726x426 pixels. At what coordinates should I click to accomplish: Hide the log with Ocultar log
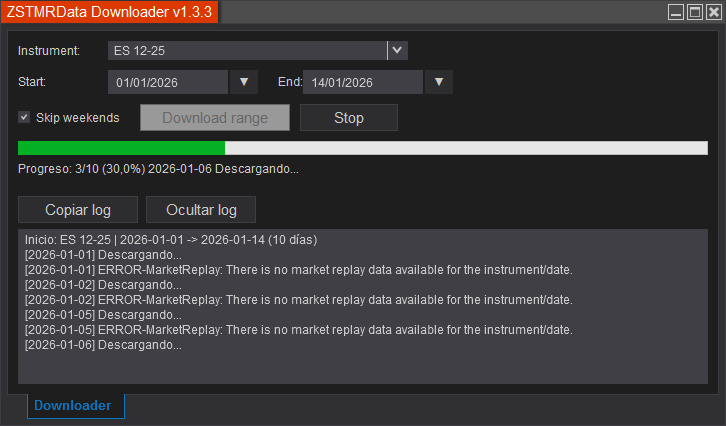coord(201,210)
